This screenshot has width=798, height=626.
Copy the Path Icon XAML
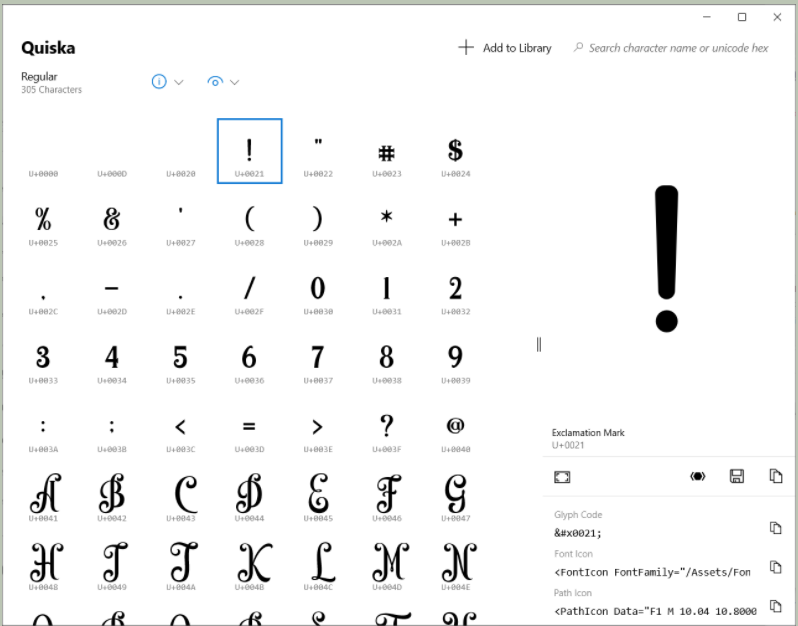pos(776,606)
